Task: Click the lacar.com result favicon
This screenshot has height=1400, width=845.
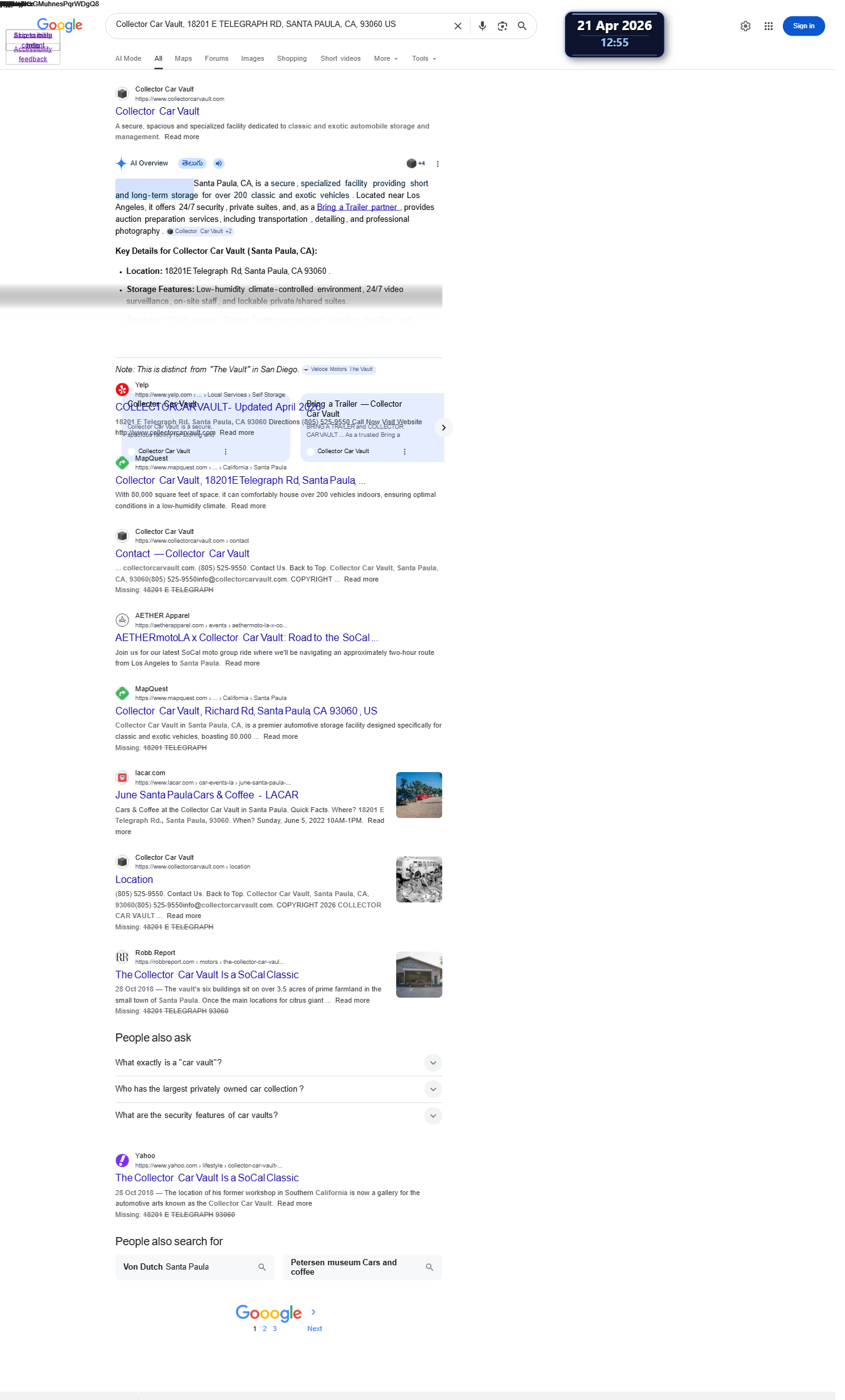Action: [122, 778]
